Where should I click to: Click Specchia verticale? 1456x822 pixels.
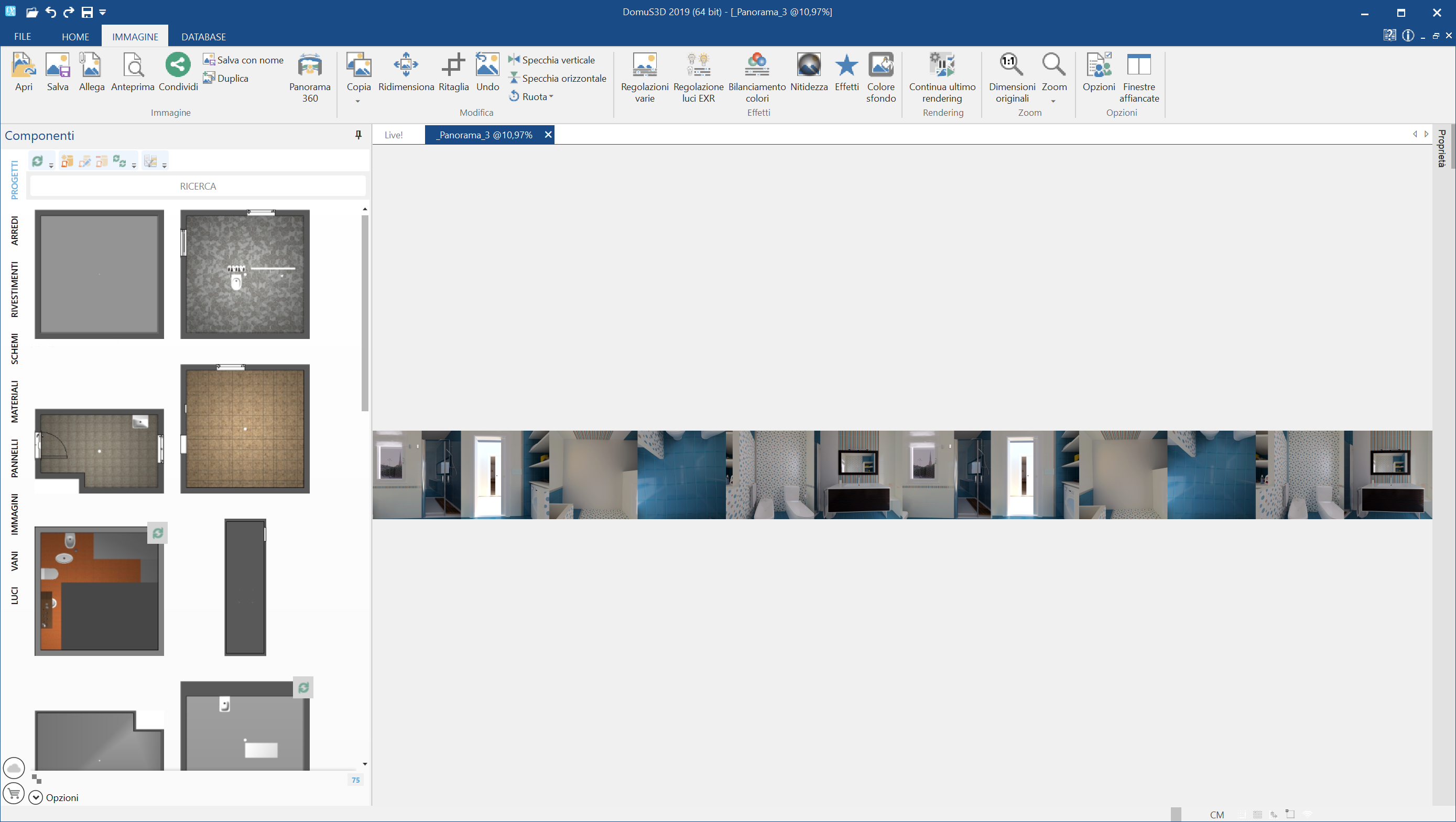point(551,60)
